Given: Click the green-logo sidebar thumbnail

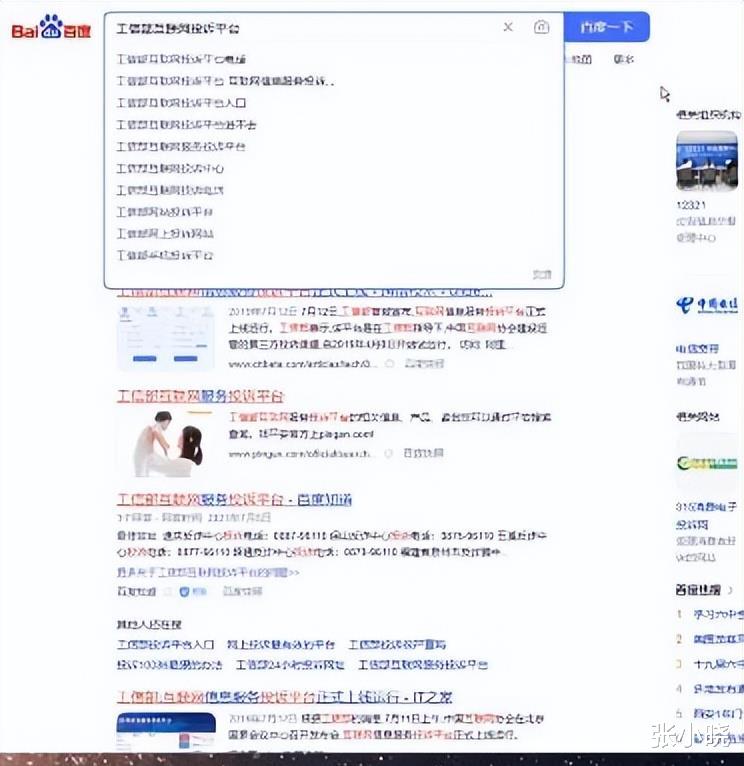Looking at the screenshot, I should 707,462.
